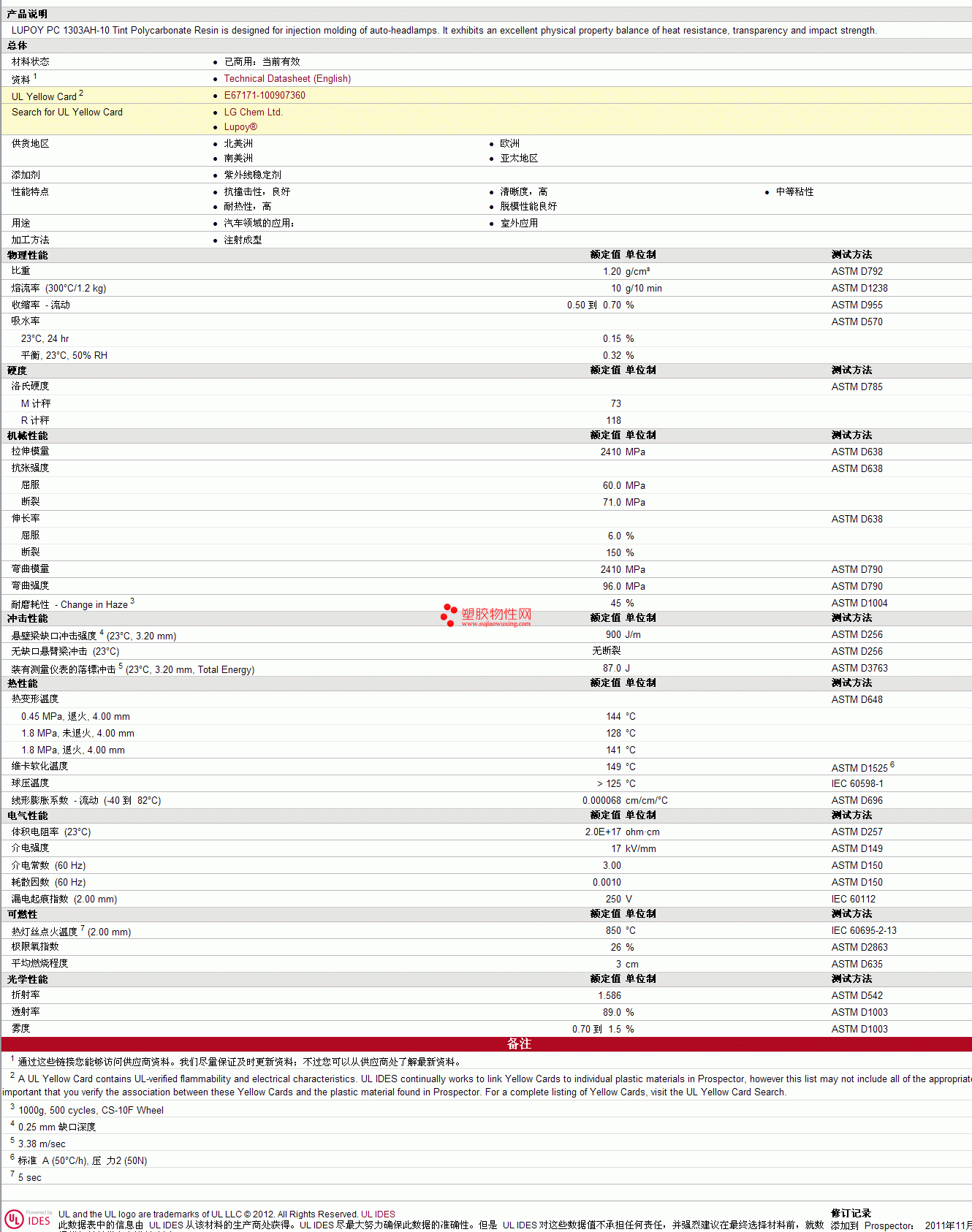The width and height of the screenshot is (972, 1232).
Task: Click the Change in Haze row label
Action: click(x=72, y=604)
